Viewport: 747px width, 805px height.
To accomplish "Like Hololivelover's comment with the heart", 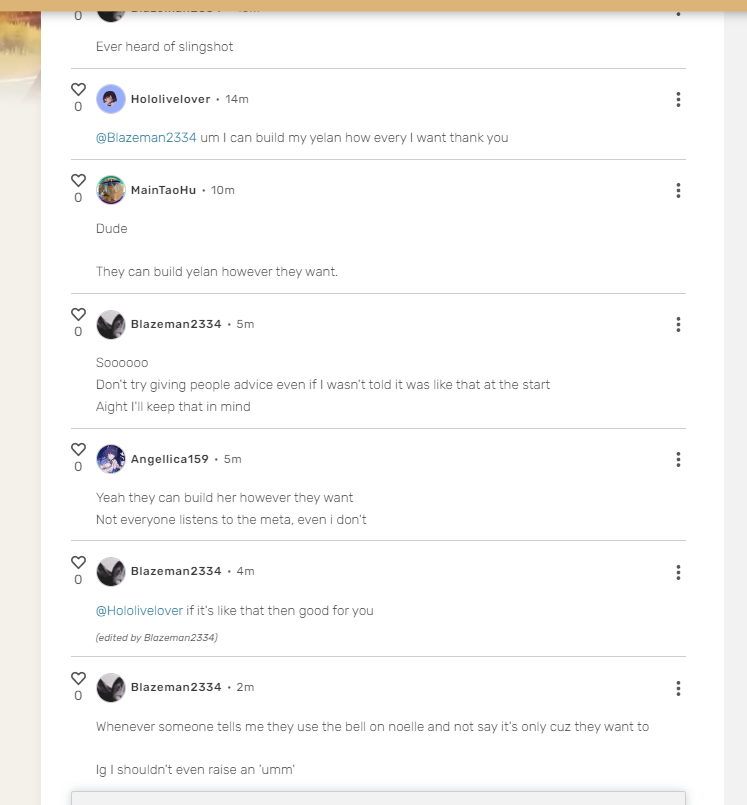I will point(78,90).
